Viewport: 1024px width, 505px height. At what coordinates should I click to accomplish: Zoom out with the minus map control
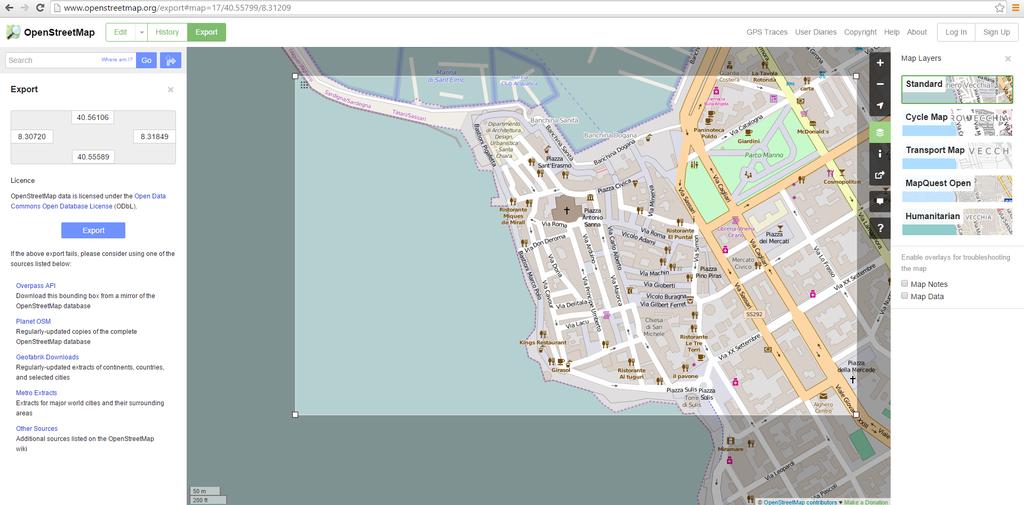click(880, 84)
